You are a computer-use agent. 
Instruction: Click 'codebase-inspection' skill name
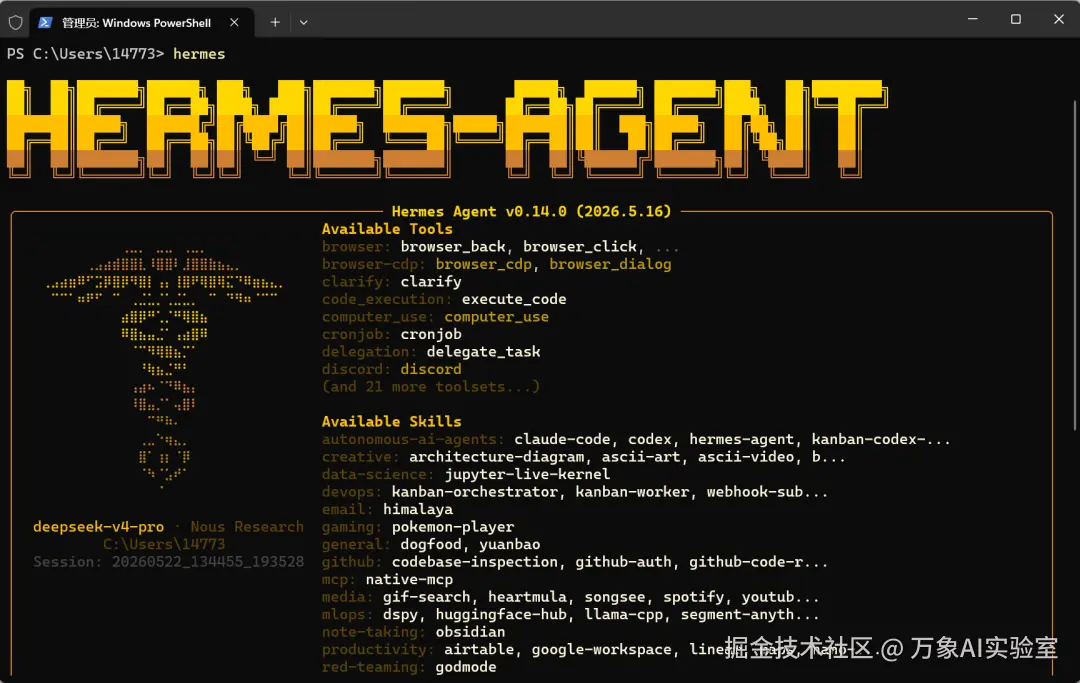point(475,562)
